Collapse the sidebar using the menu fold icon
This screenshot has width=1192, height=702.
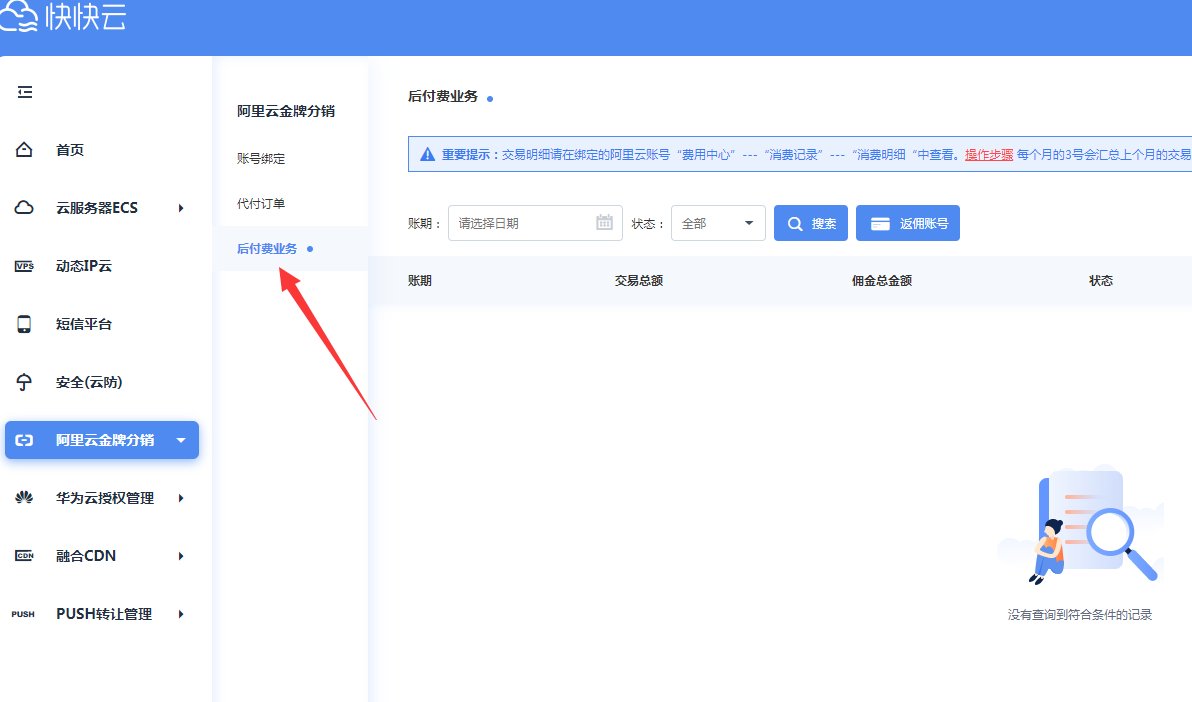click(25, 92)
